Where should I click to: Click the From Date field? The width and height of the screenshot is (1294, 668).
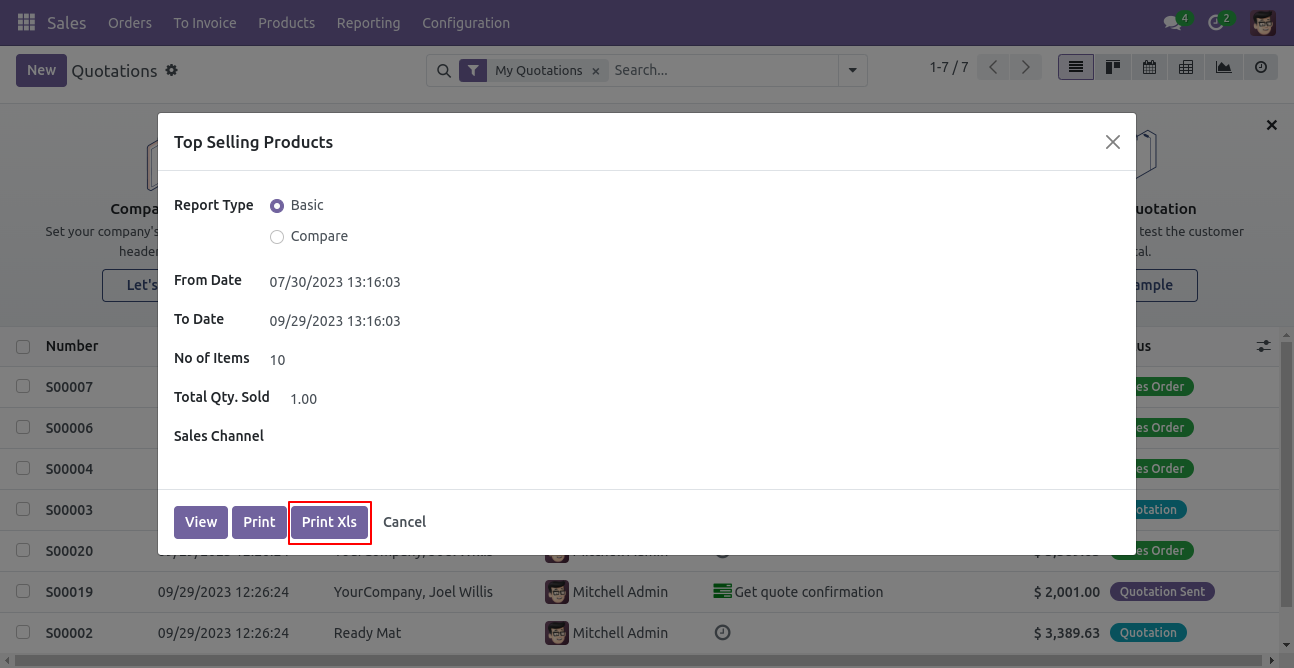pyautogui.click(x=335, y=282)
